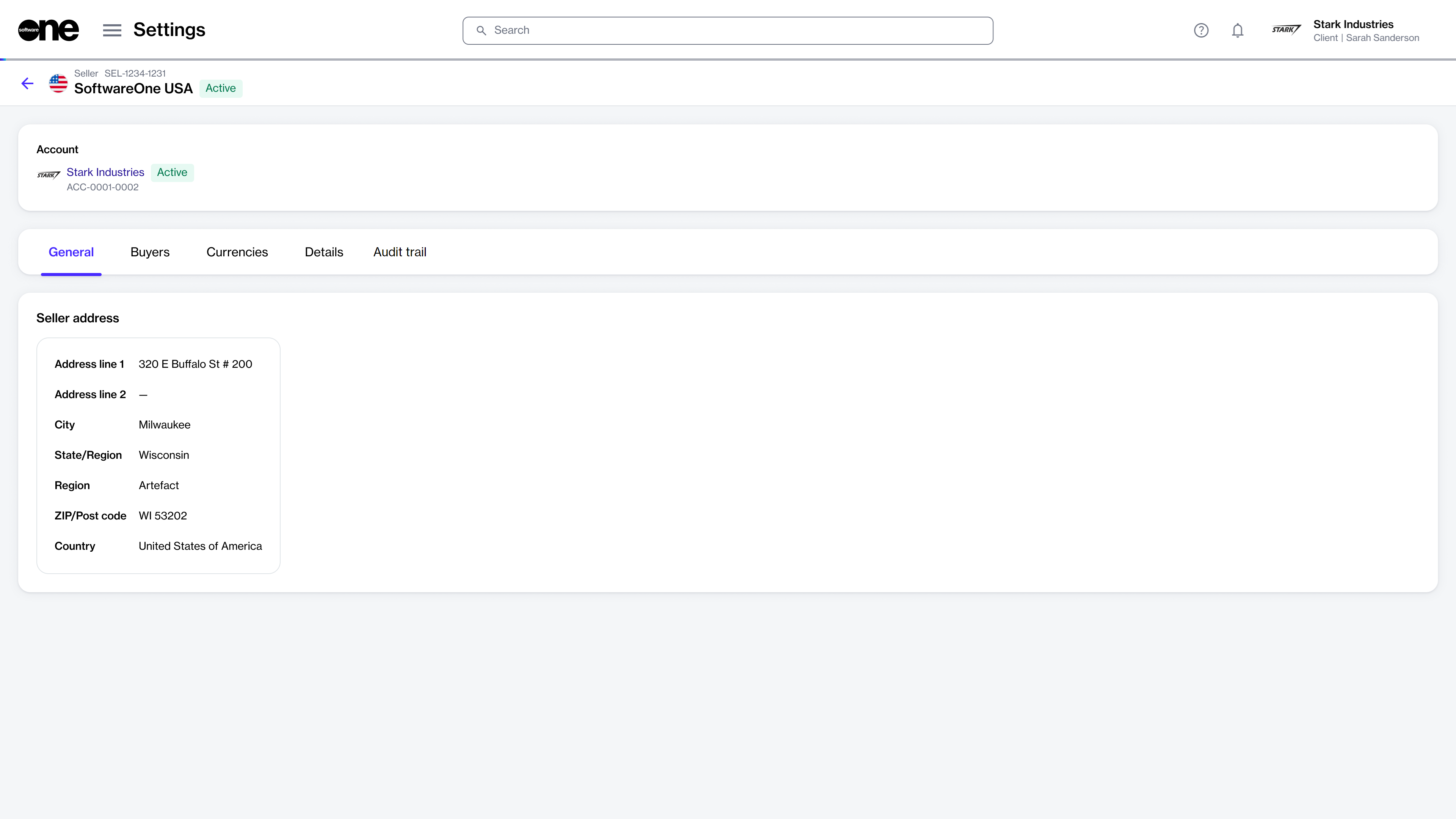The image size is (1456, 819).
Task: Open the Stark Industries account link
Action: (x=105, y=173)
